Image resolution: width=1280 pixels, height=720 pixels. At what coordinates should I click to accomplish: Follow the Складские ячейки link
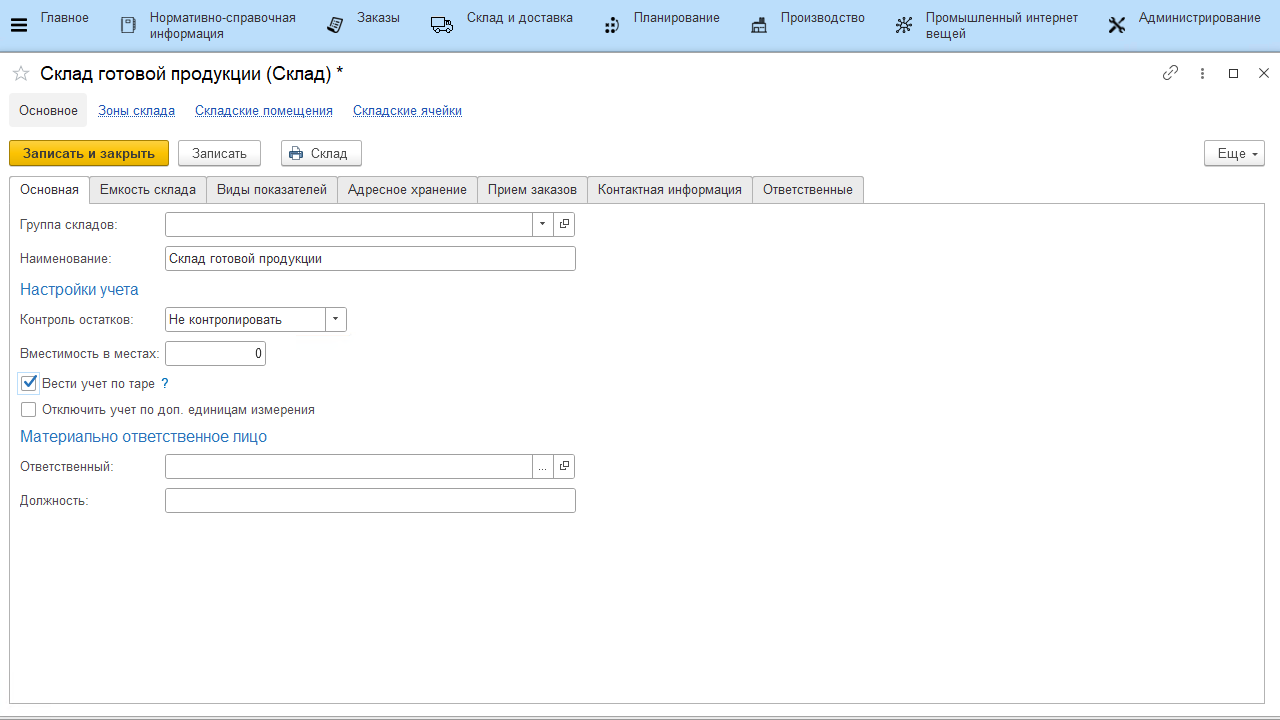pyautogui.click(x=407, y=111)
